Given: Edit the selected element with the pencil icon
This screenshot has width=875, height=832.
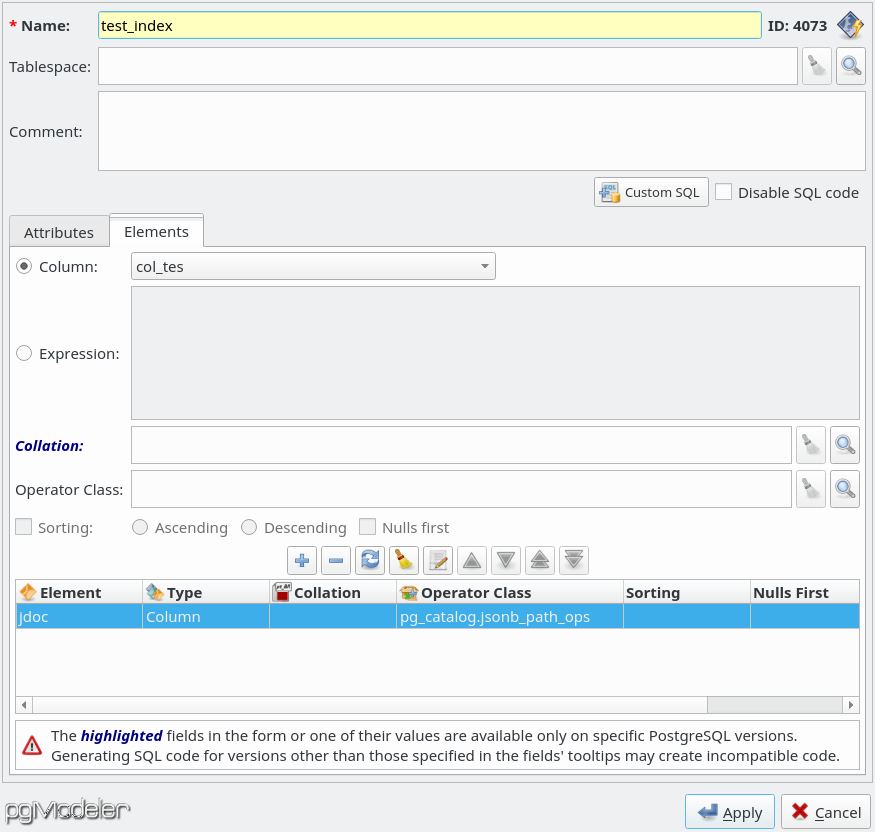Looking at the screenshot, I should (438, 560).
